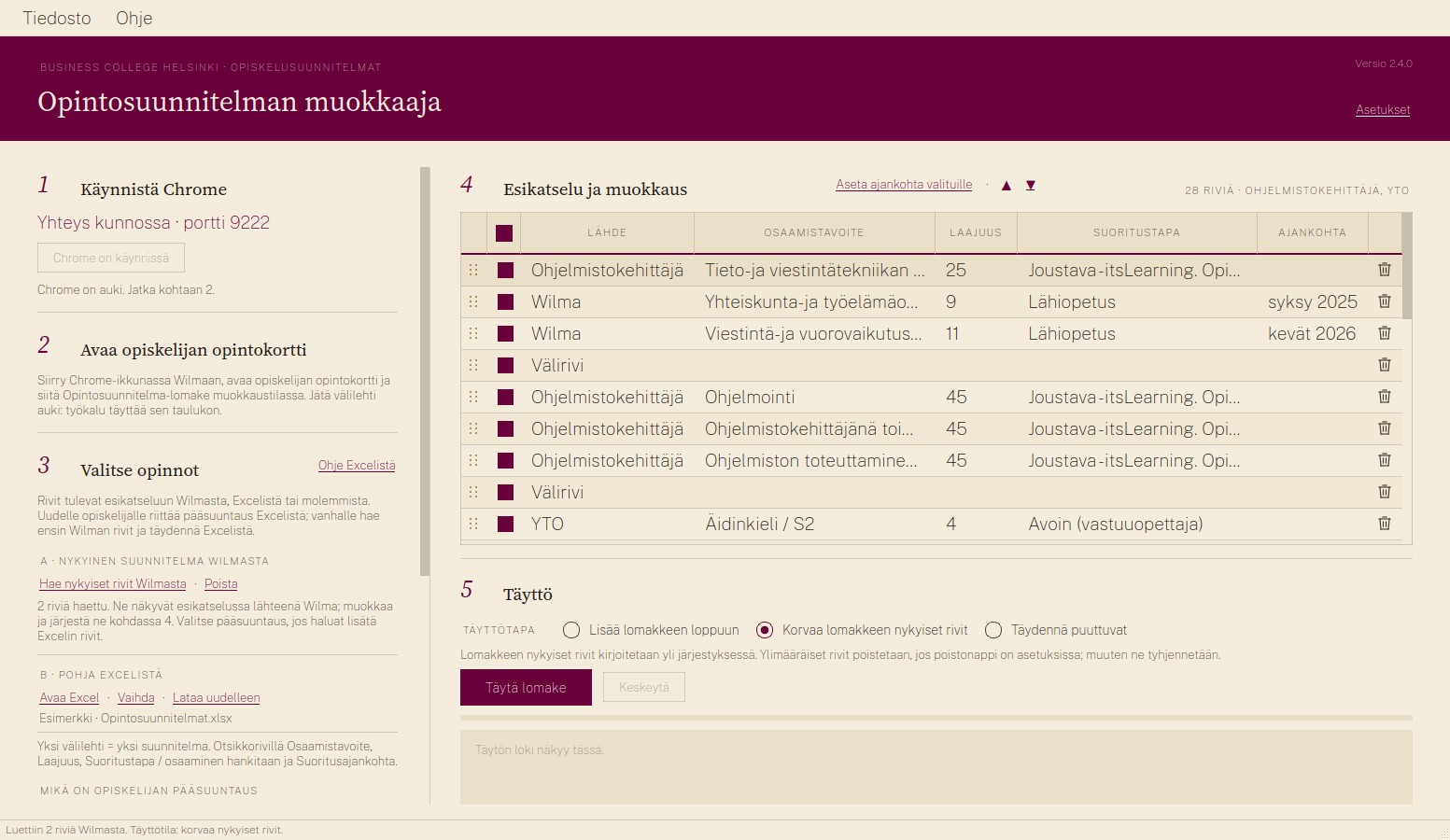Delete the Ohjelmistokehittäjänä toi... row with trash icon
Viewport: 1450px width, 840px height.
point(1385,428)
